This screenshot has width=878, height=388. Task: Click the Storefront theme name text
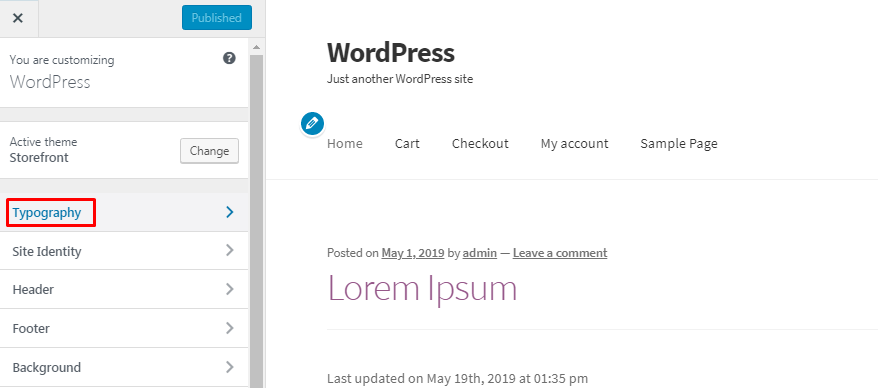[x=39, y=157]
